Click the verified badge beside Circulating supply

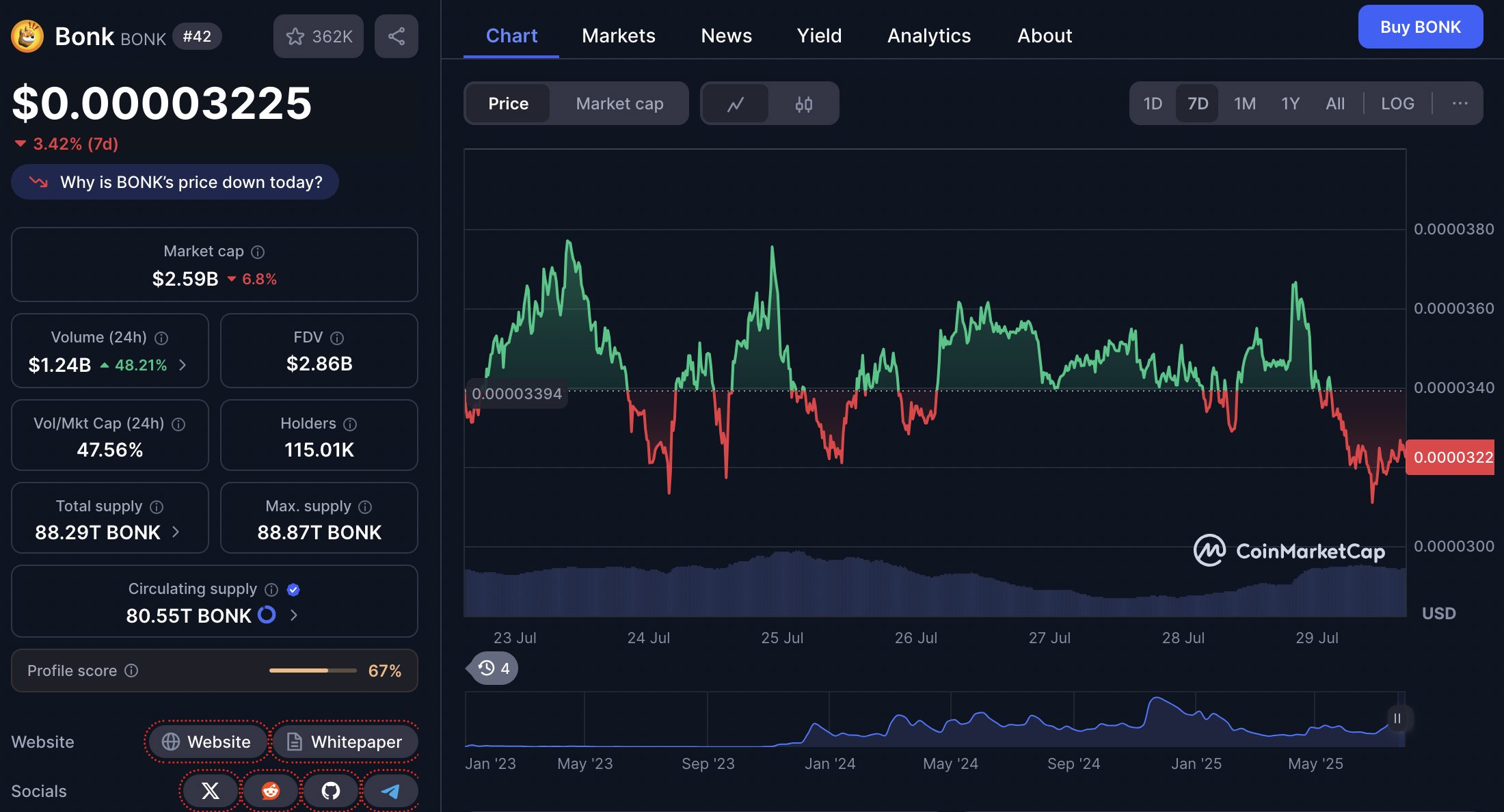[293, 590]
